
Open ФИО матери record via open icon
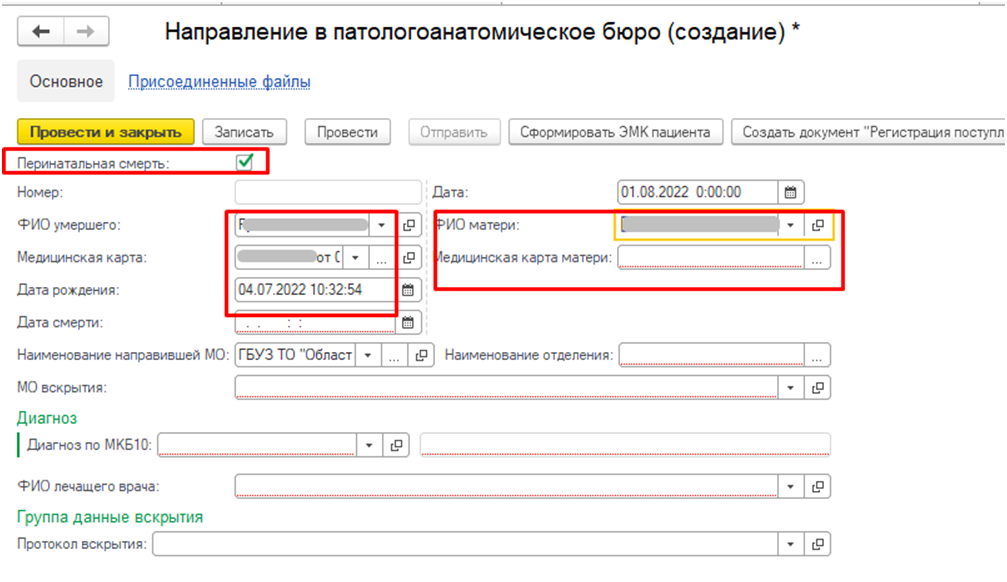[818, 225]
